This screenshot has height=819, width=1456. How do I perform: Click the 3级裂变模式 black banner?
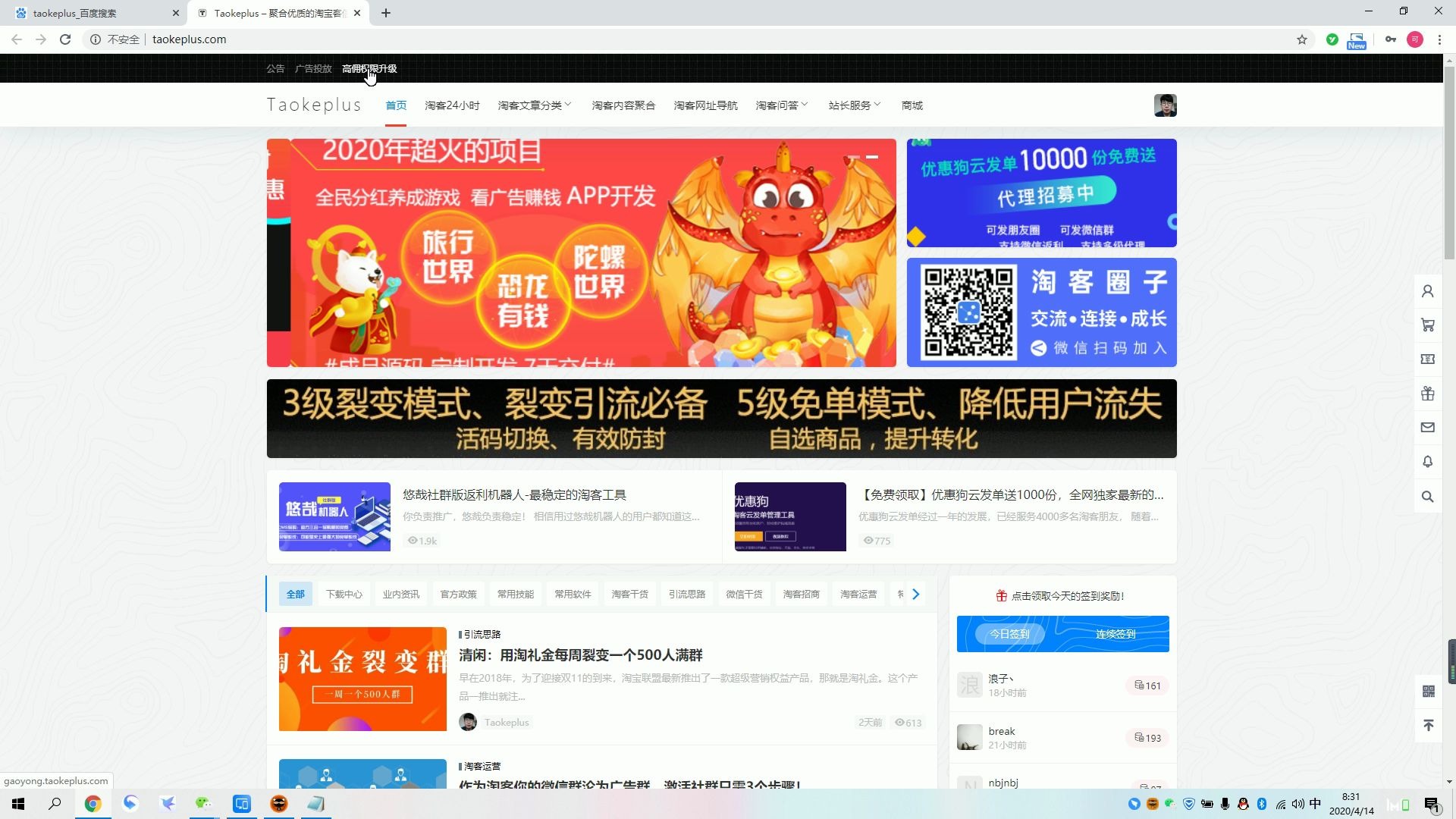click(721, 419)
